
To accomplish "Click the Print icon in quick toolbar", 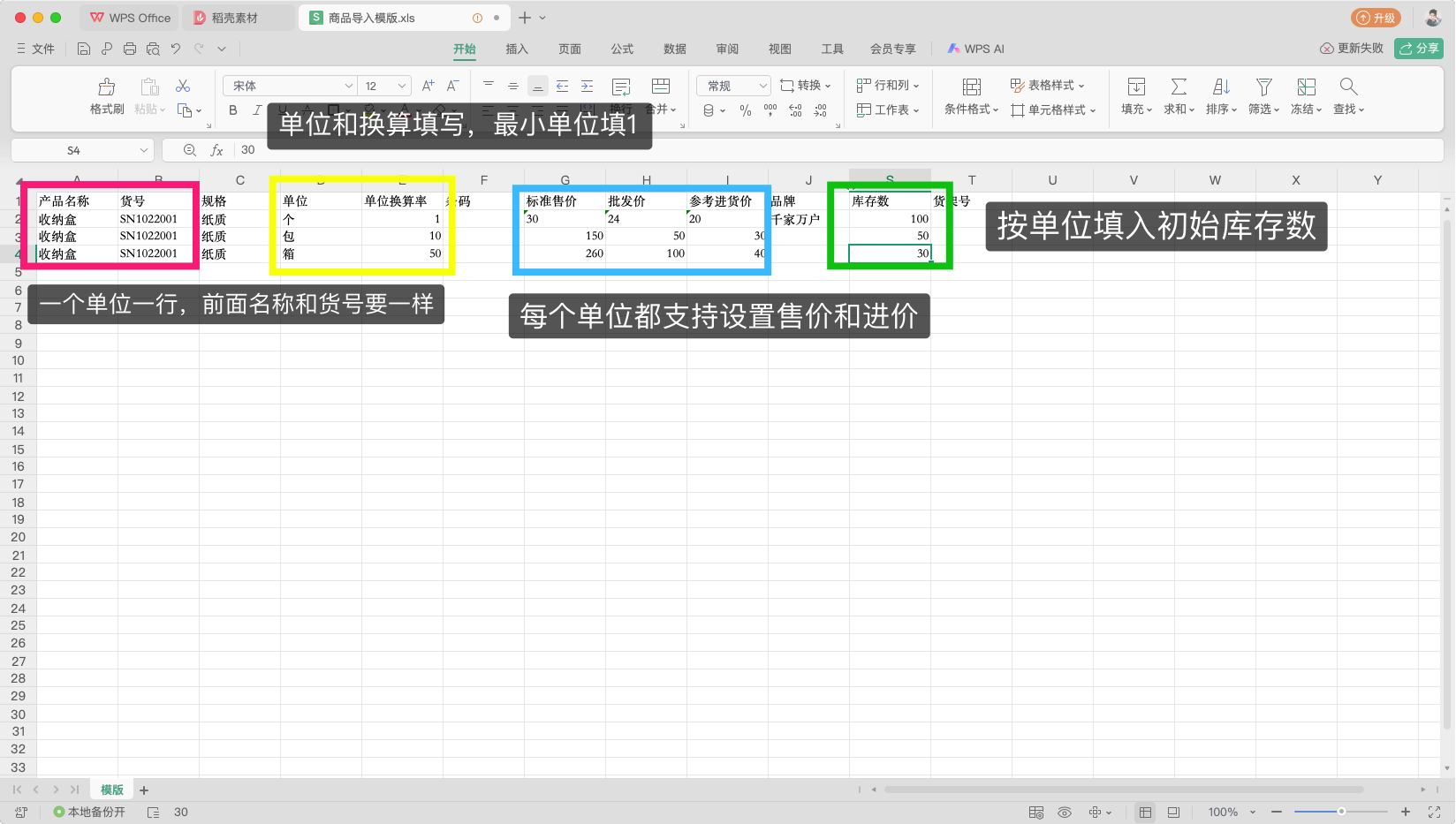I will coord(130,49).
